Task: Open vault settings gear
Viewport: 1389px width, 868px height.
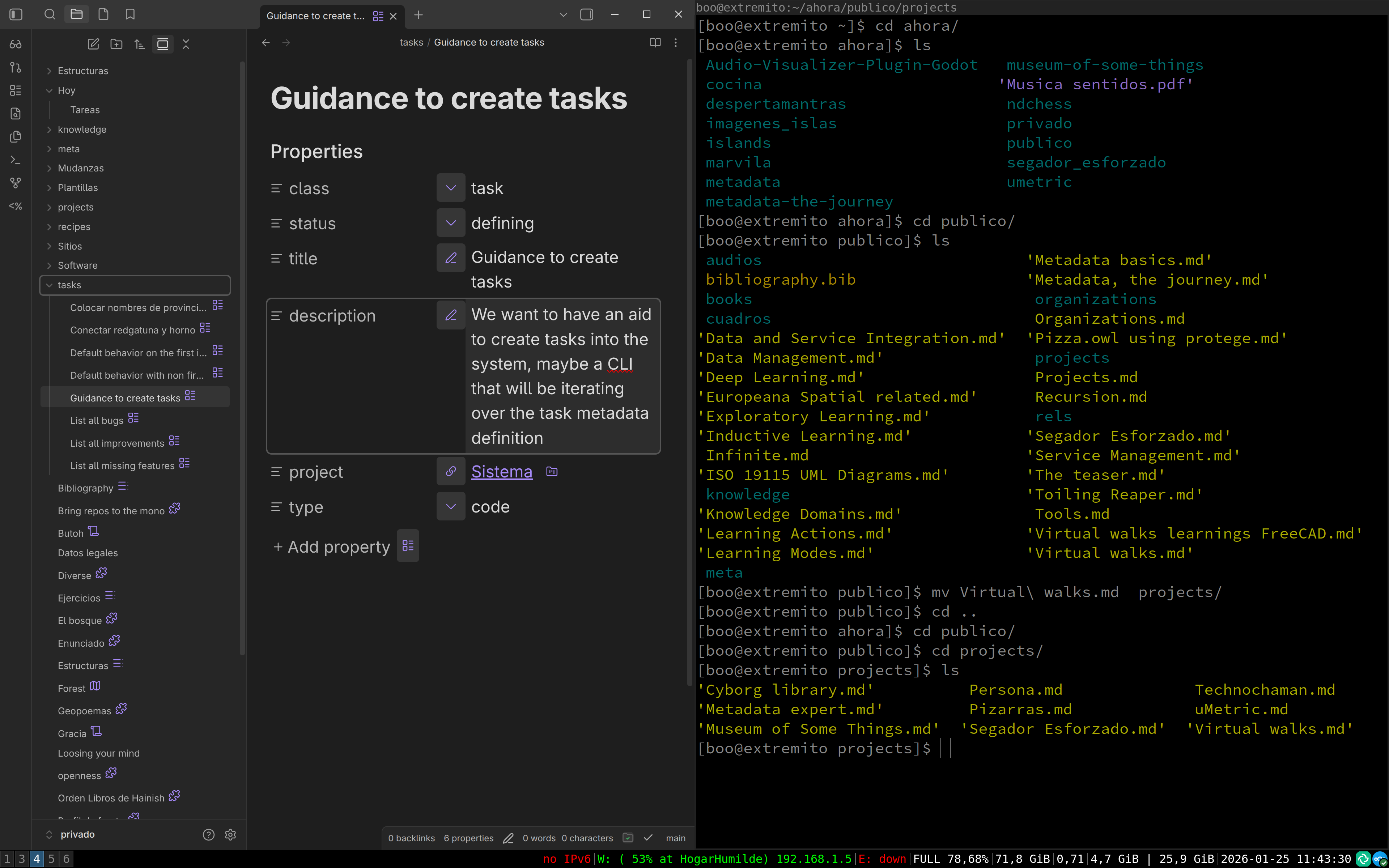Action: [x=230, y=834]
